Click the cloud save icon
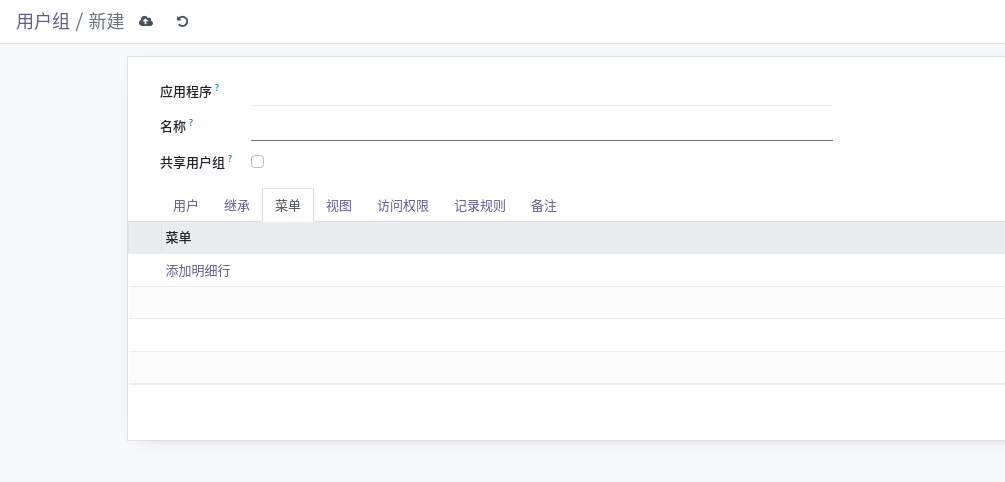 point(146,21)
